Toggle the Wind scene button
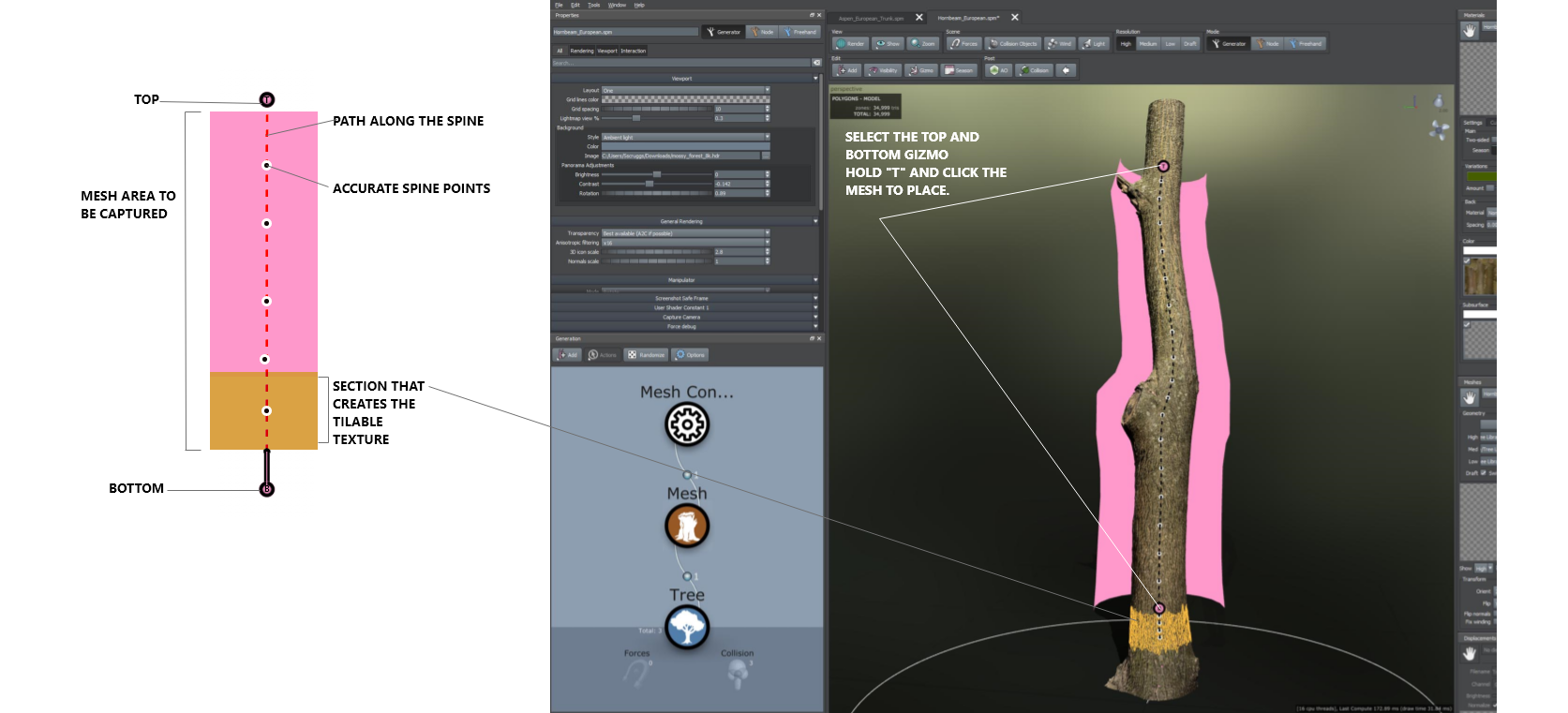This screenshot has height=713, width=1568. point(1059,43)
